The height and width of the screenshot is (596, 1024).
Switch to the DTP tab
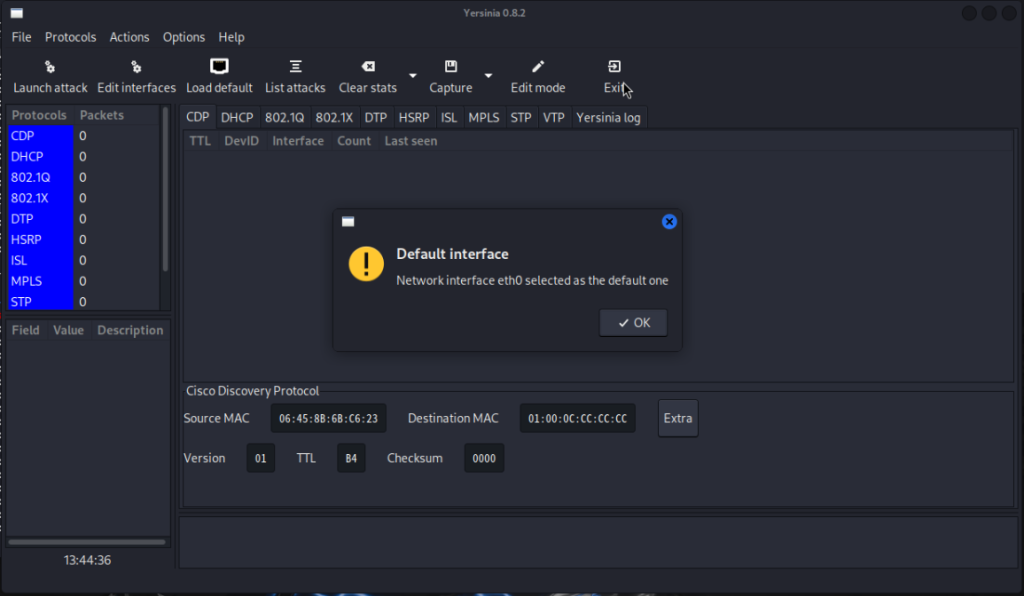tap(376, 118)
